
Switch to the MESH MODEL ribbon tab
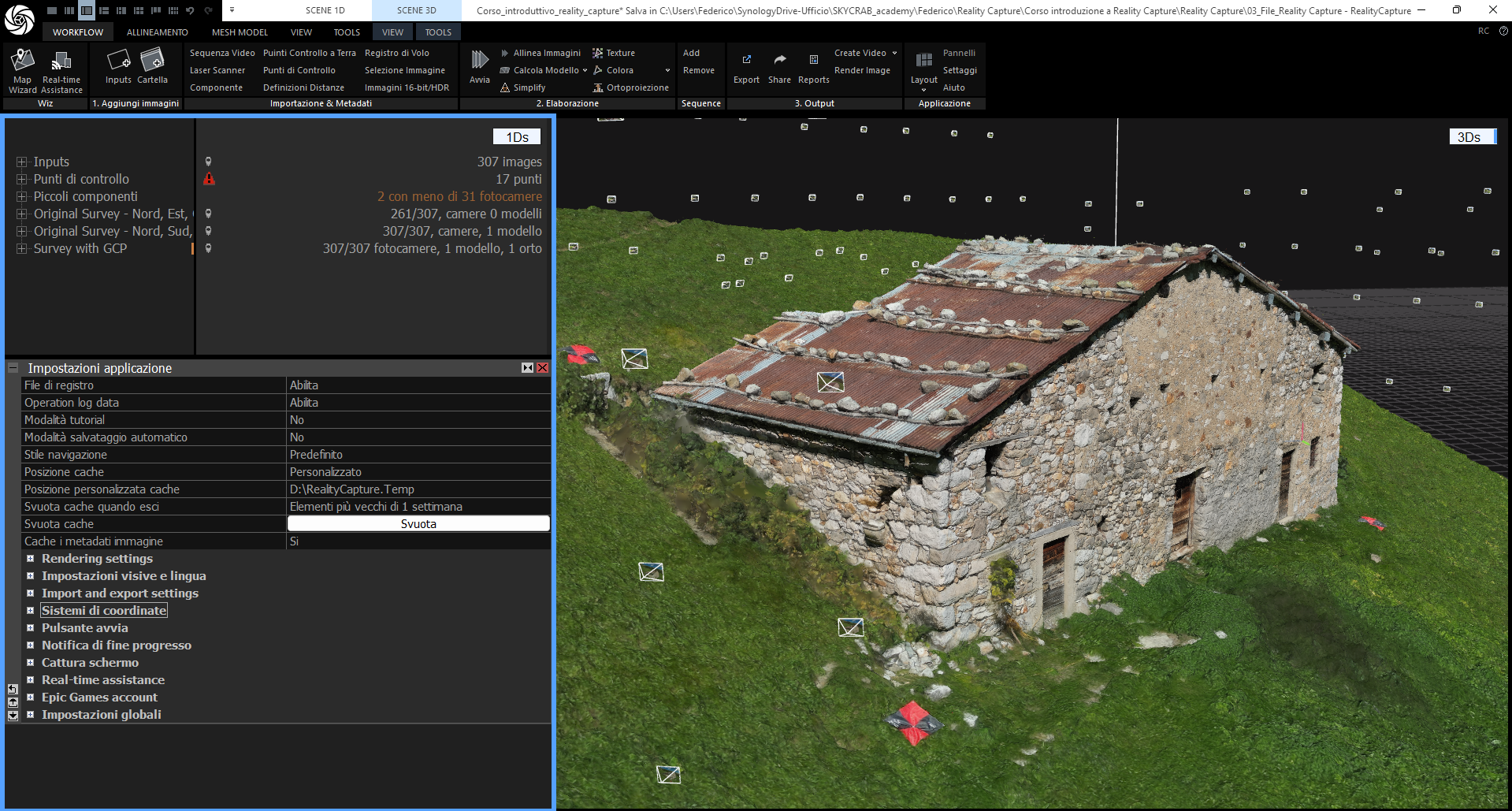coord(240,32)
